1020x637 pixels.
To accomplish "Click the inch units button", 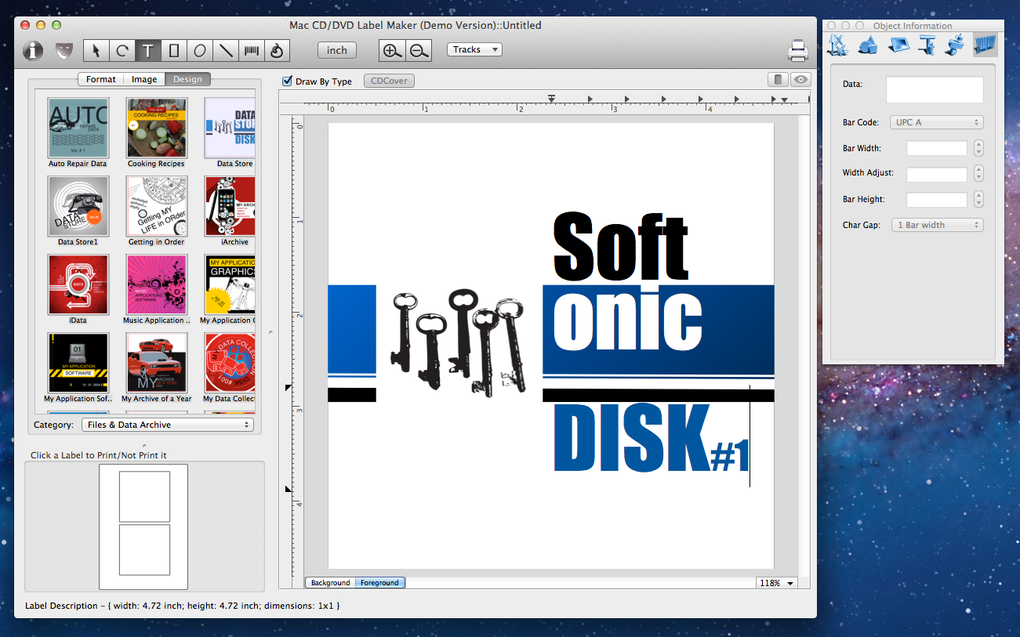I will coord(337,50).
